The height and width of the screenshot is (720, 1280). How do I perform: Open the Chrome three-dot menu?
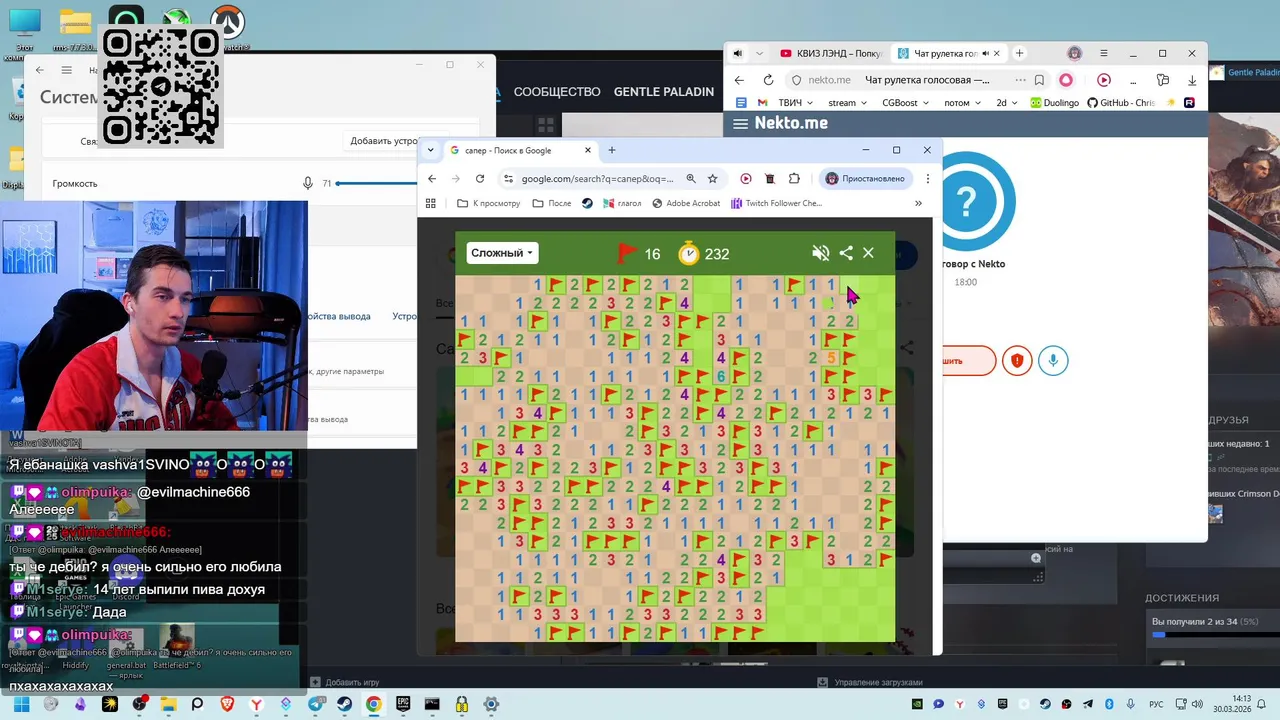[928, 179]
